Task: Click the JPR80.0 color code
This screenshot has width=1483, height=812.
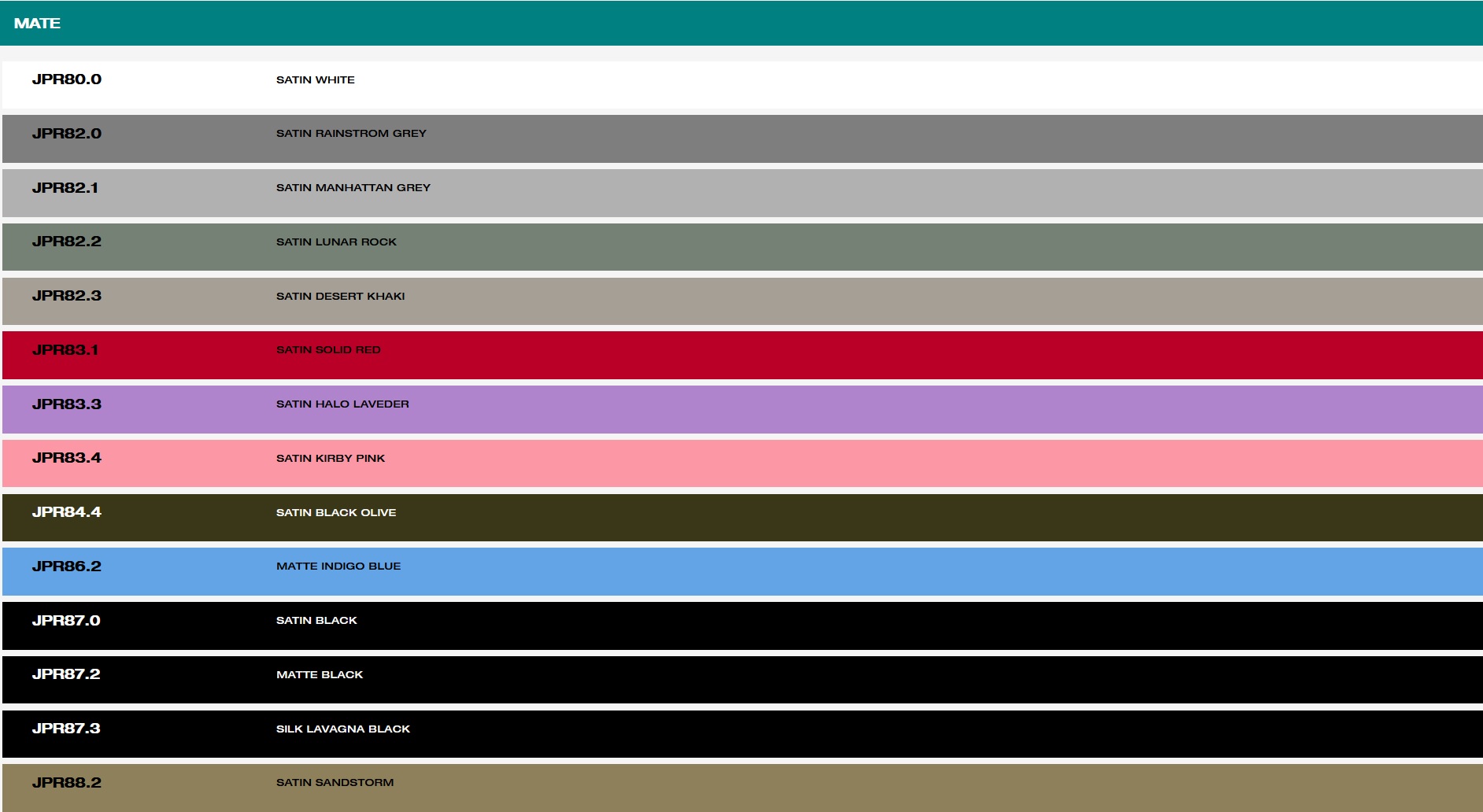Action: (67, 79)
